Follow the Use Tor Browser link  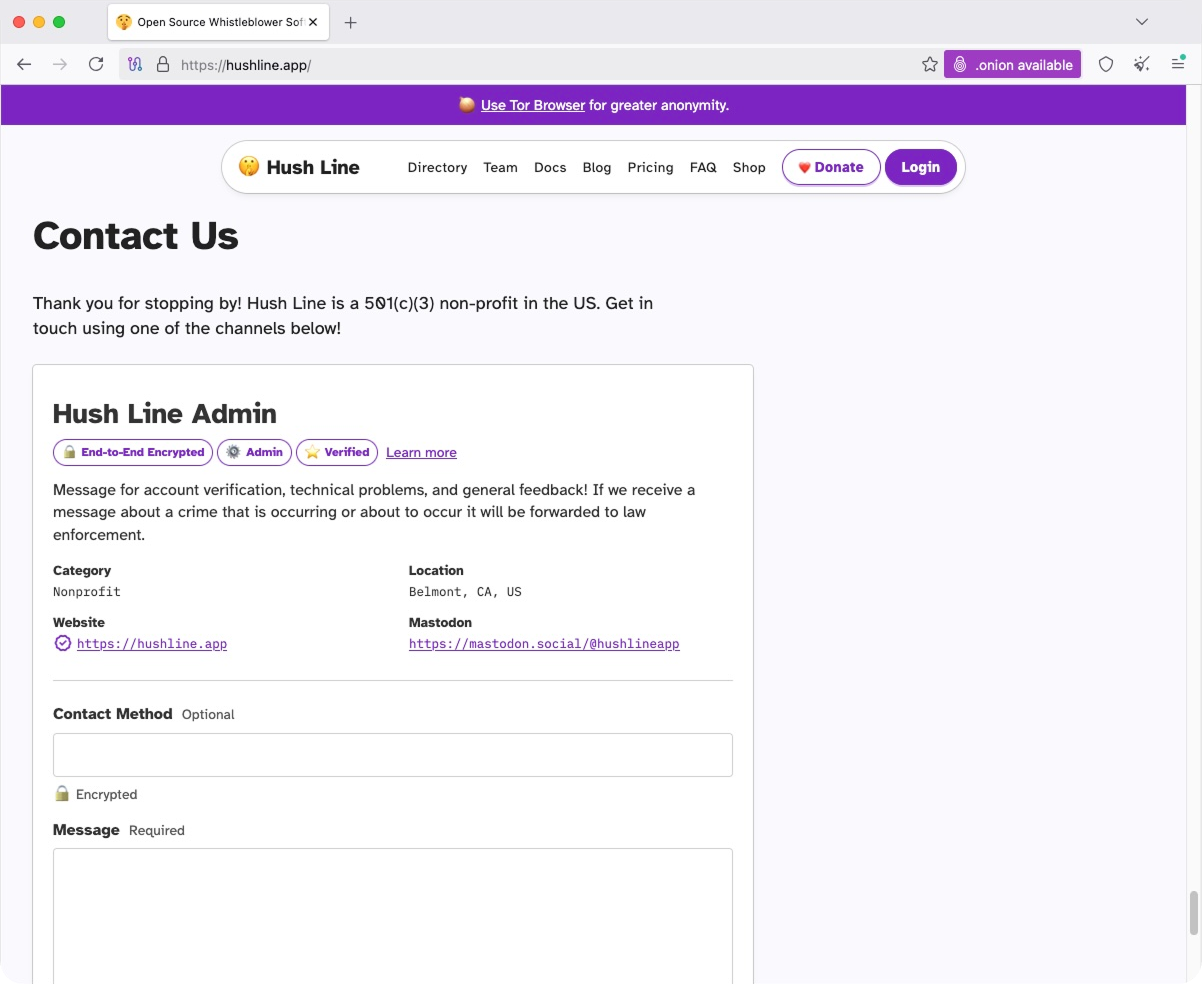(533, 105)
